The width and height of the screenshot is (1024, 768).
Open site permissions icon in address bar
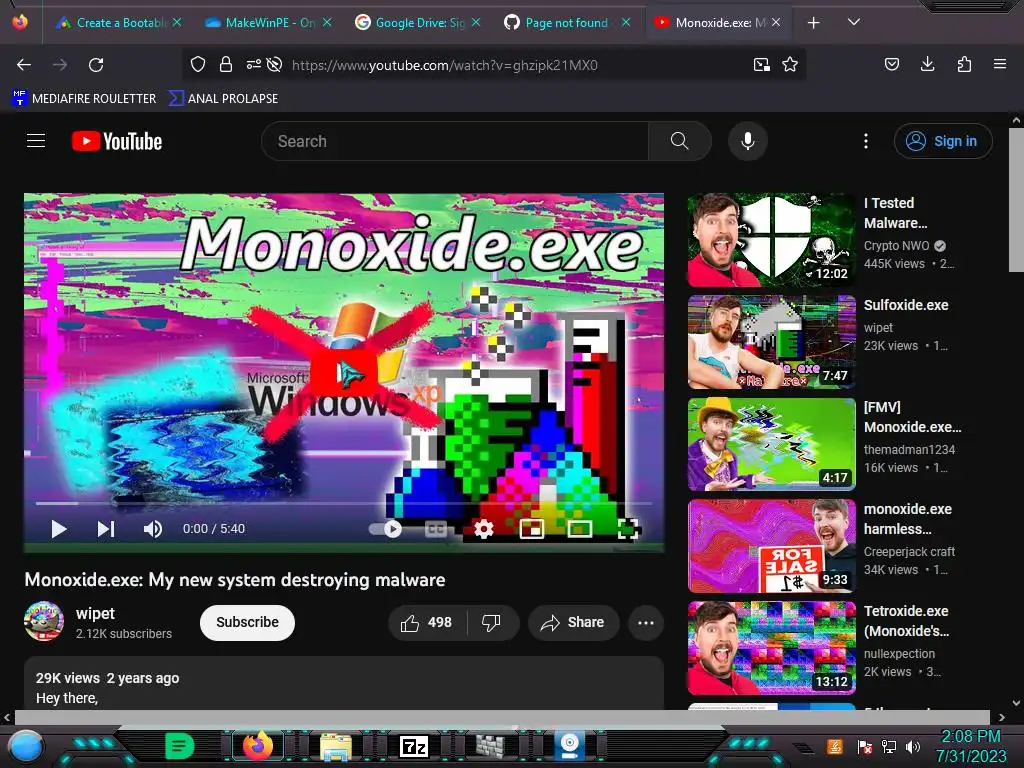[x=253, y=64]
